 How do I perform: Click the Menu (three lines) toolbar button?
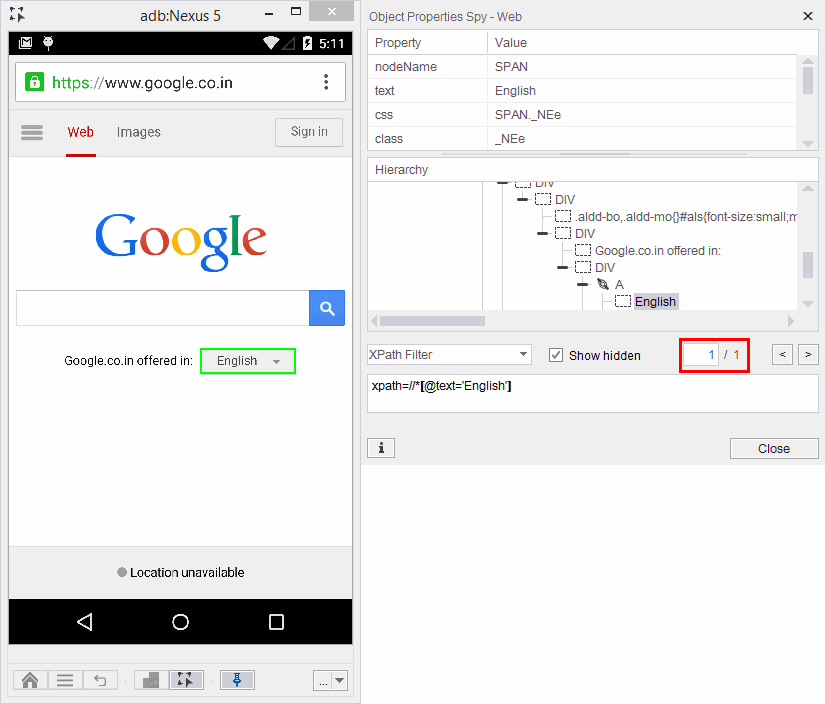[x=65, y=680]
